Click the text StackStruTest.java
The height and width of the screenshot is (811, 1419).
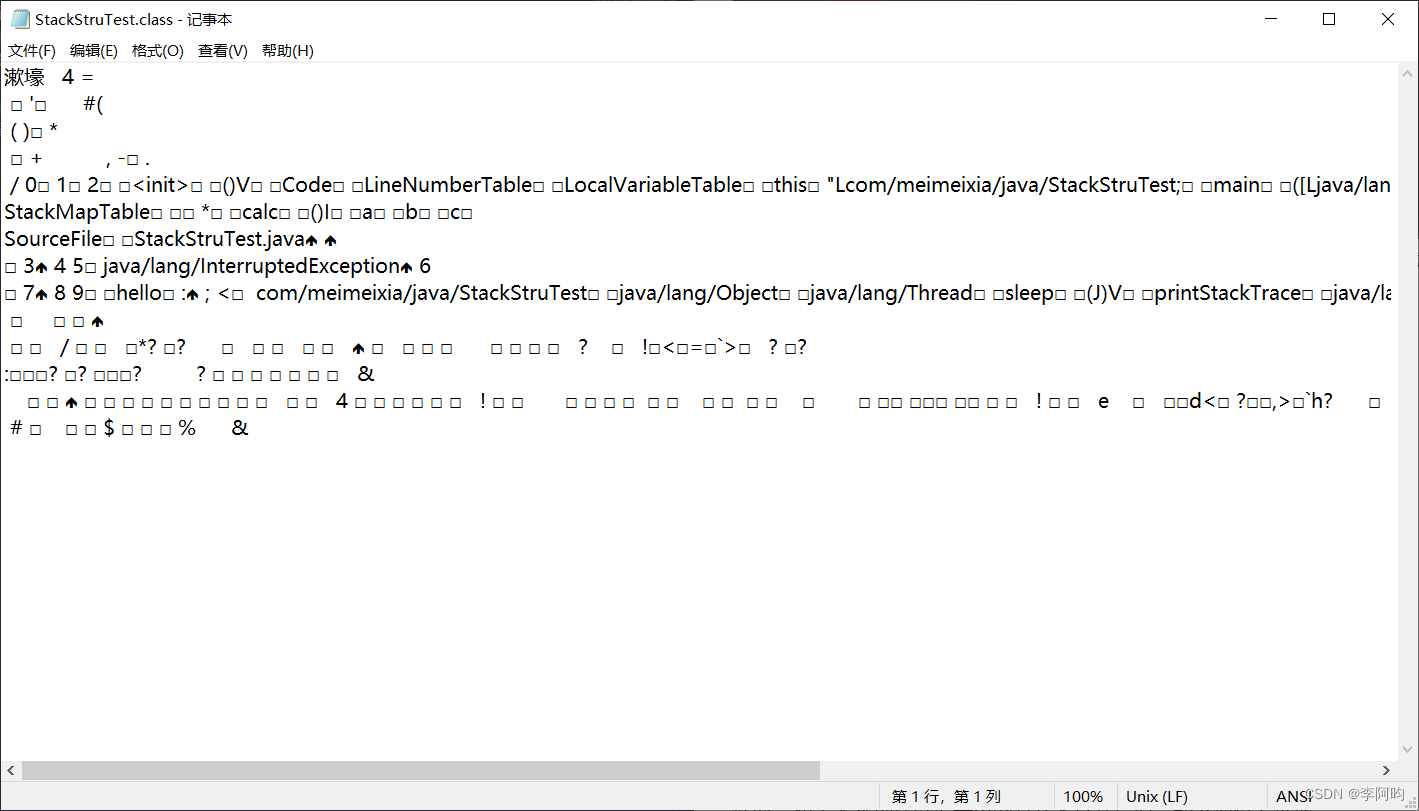[x=219, y=240]
